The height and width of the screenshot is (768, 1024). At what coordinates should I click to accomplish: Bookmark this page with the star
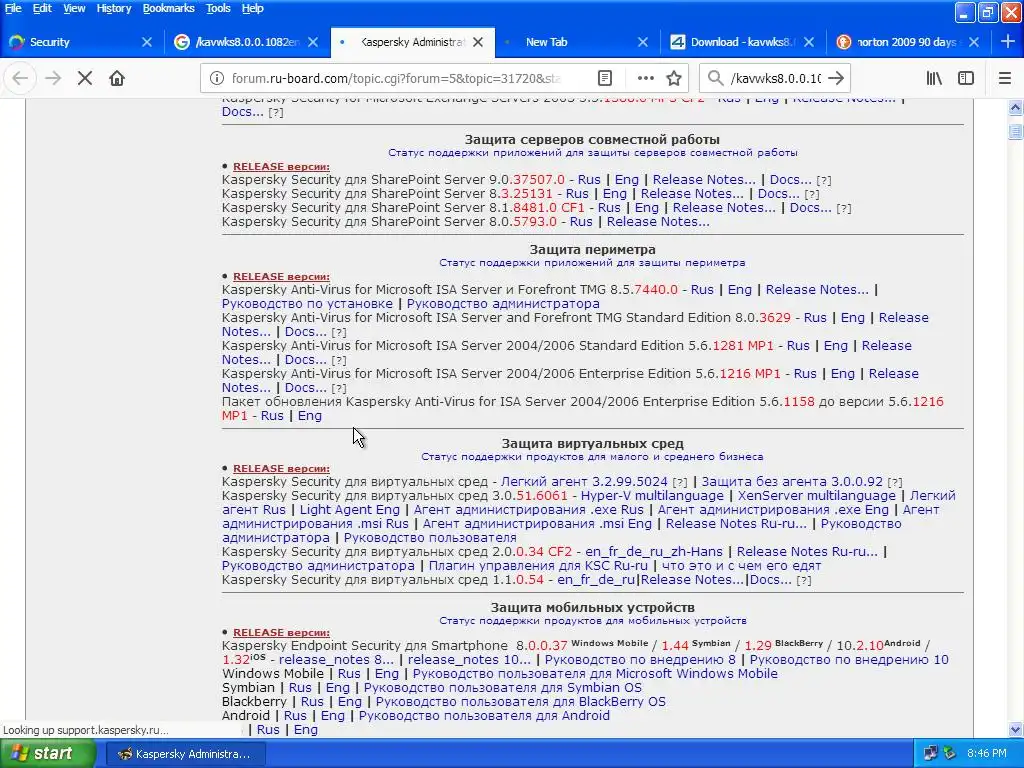[x=674, y=78]
